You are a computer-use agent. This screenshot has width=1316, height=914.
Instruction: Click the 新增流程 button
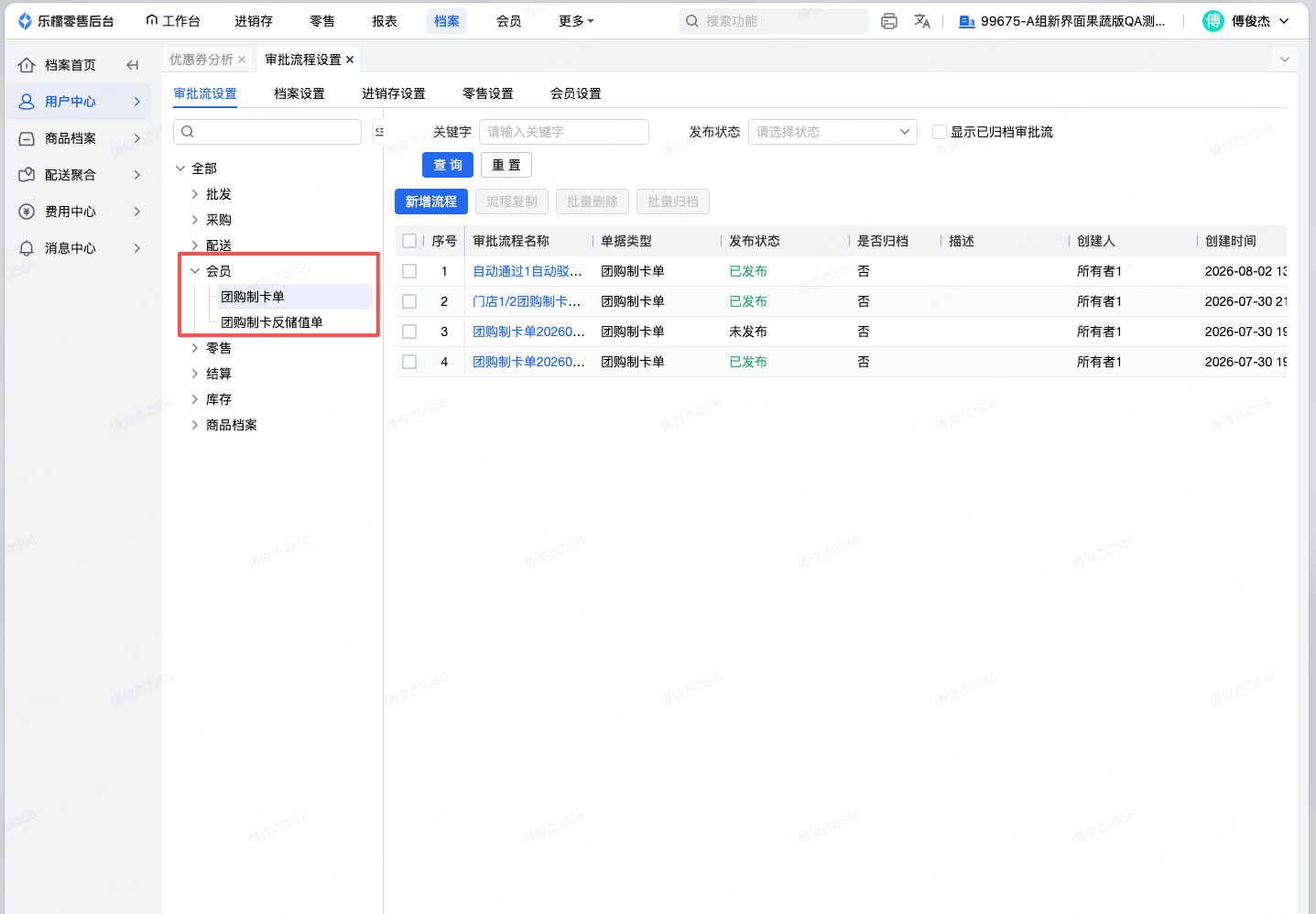(x=431, y=201)
